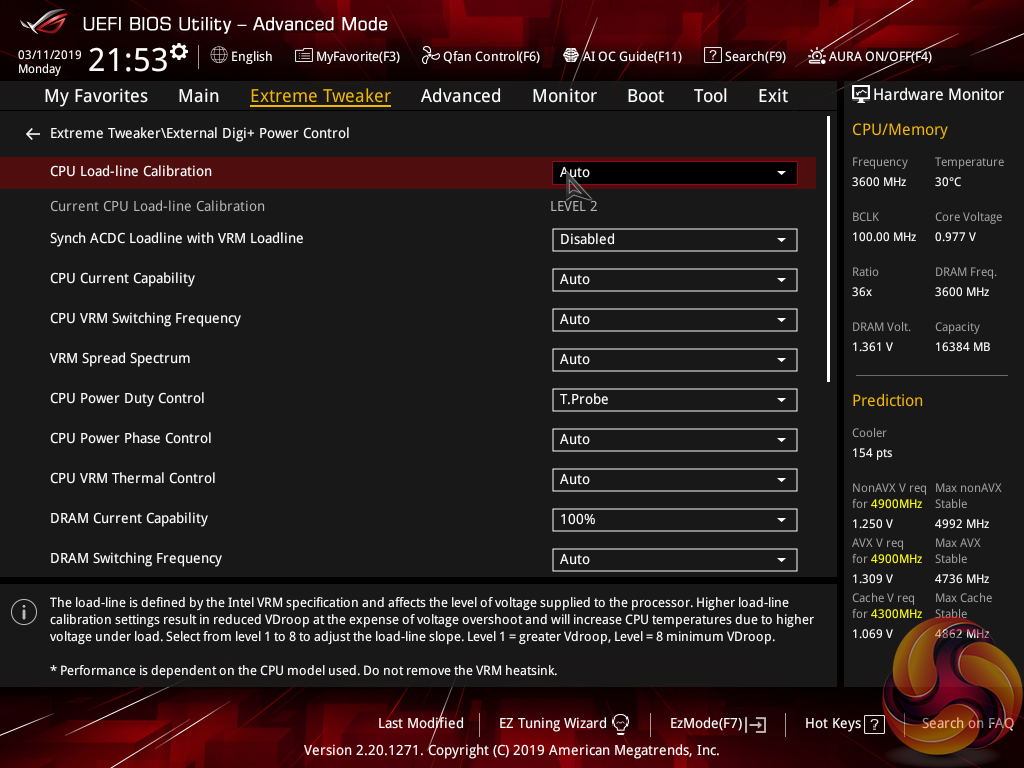Select the VRM Spread Spectrum dropdown
The image size is (1024, 768).
tap(674, 360)
